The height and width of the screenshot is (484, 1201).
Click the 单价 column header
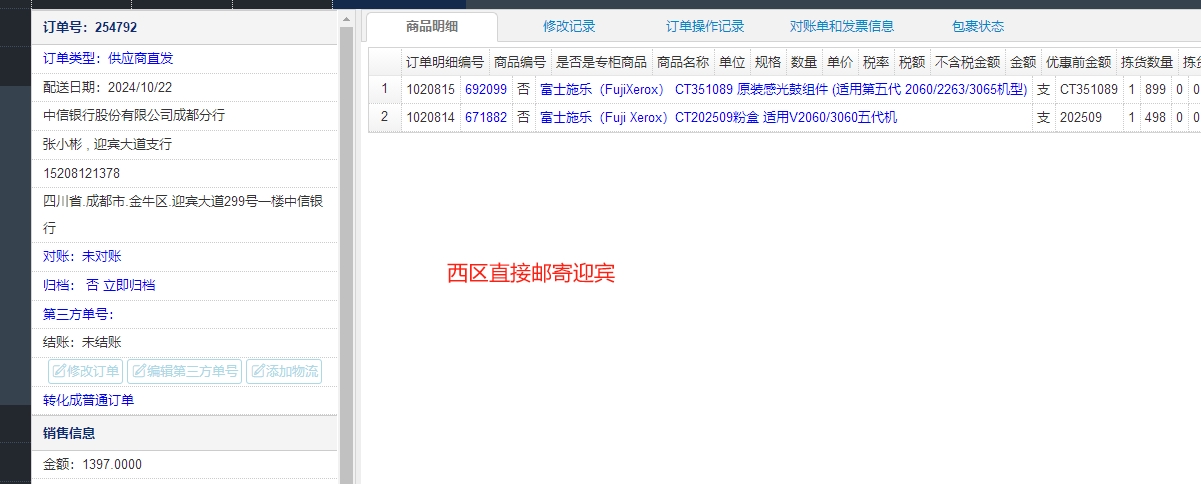pos(840,61)
